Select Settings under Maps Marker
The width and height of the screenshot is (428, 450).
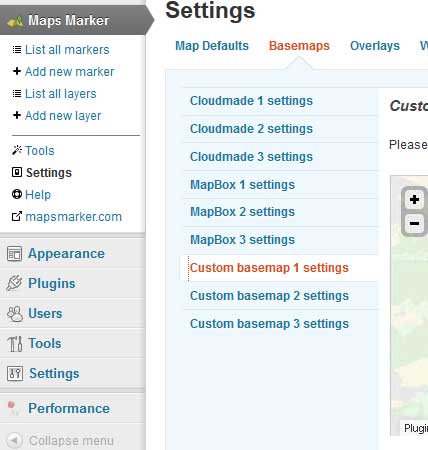(x=49, y=173)
